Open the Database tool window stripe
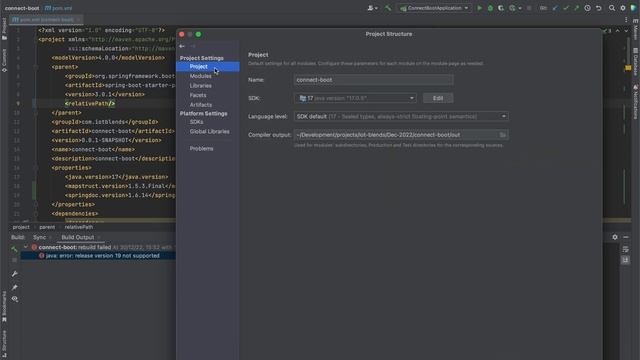The width and height of the screenshot is (640, 360). click(x=636, y=62)
